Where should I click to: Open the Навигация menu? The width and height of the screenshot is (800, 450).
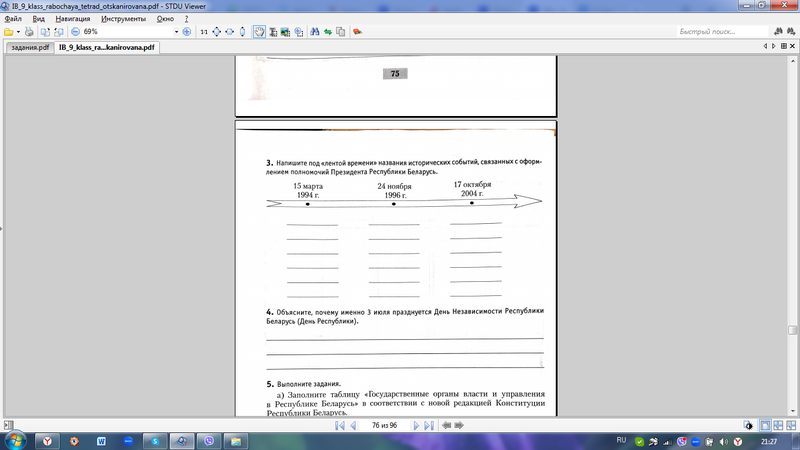coord(73,19)
